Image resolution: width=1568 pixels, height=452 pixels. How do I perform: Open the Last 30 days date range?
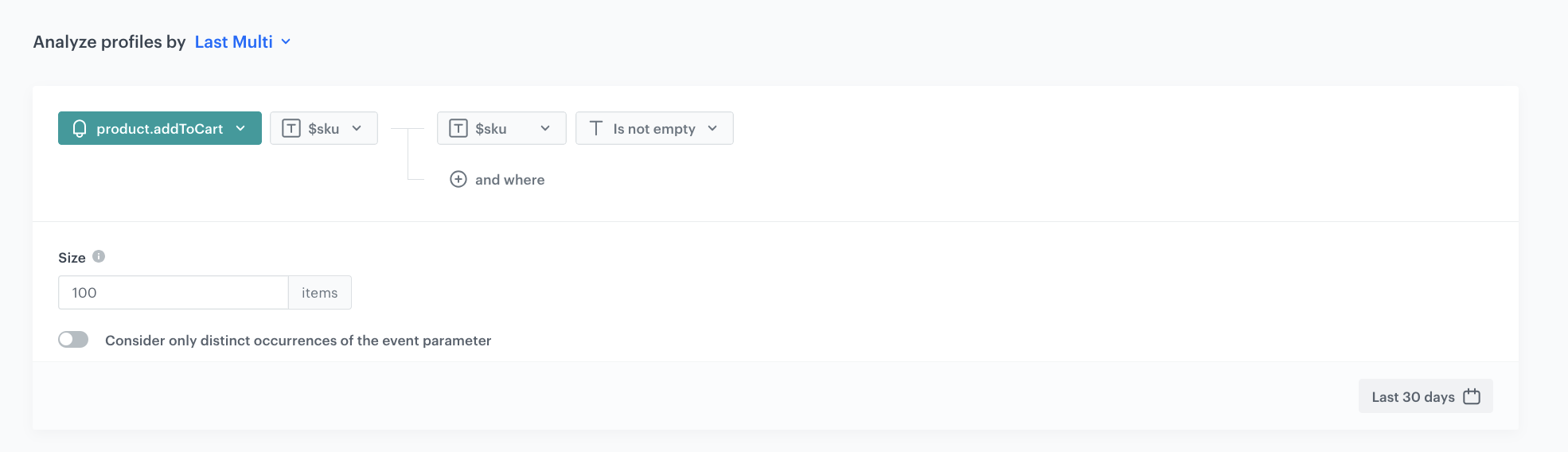pyautogui.click(x=1426, y=396)
